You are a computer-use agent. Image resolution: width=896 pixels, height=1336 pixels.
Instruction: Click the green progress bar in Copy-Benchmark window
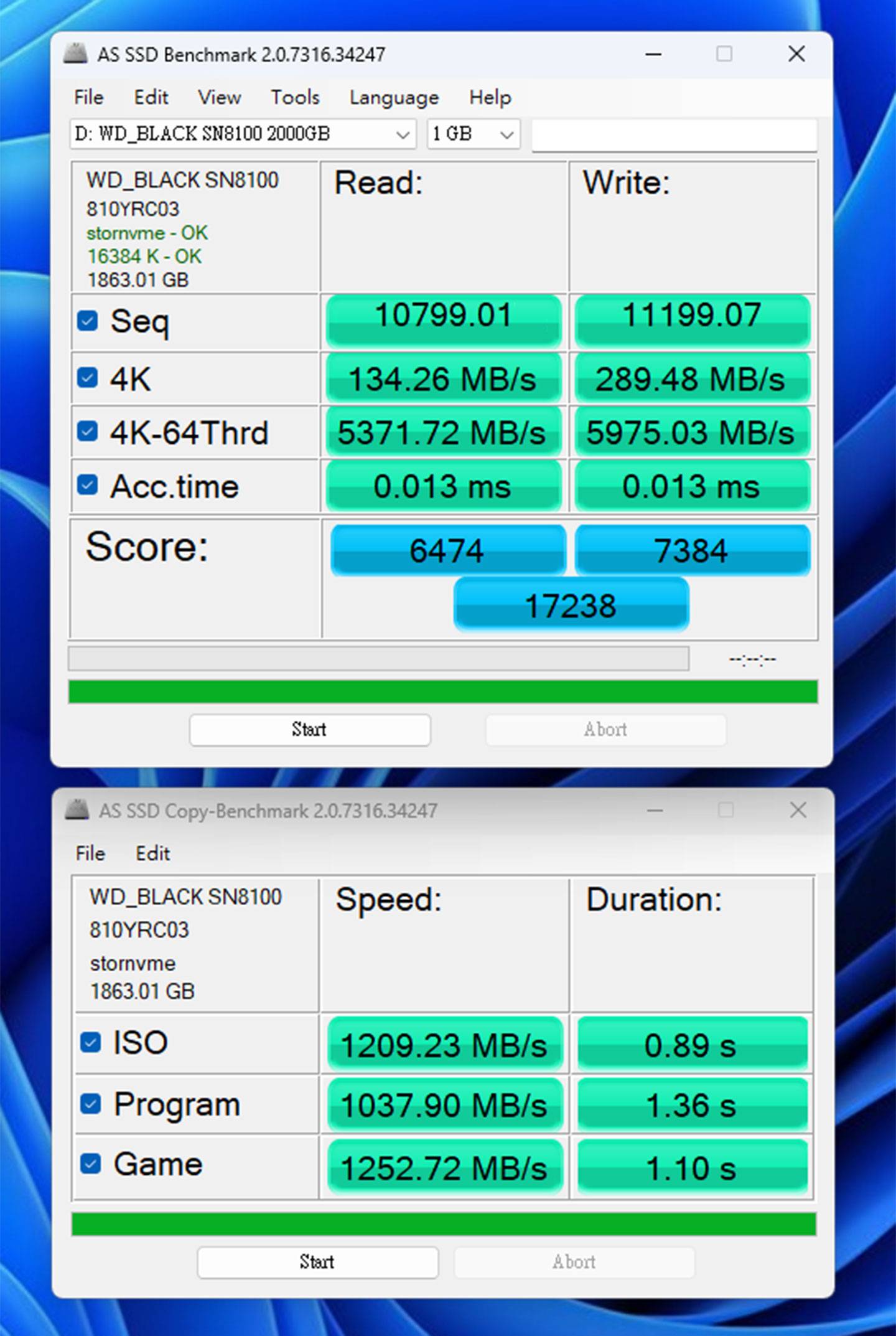[444, 1224]
